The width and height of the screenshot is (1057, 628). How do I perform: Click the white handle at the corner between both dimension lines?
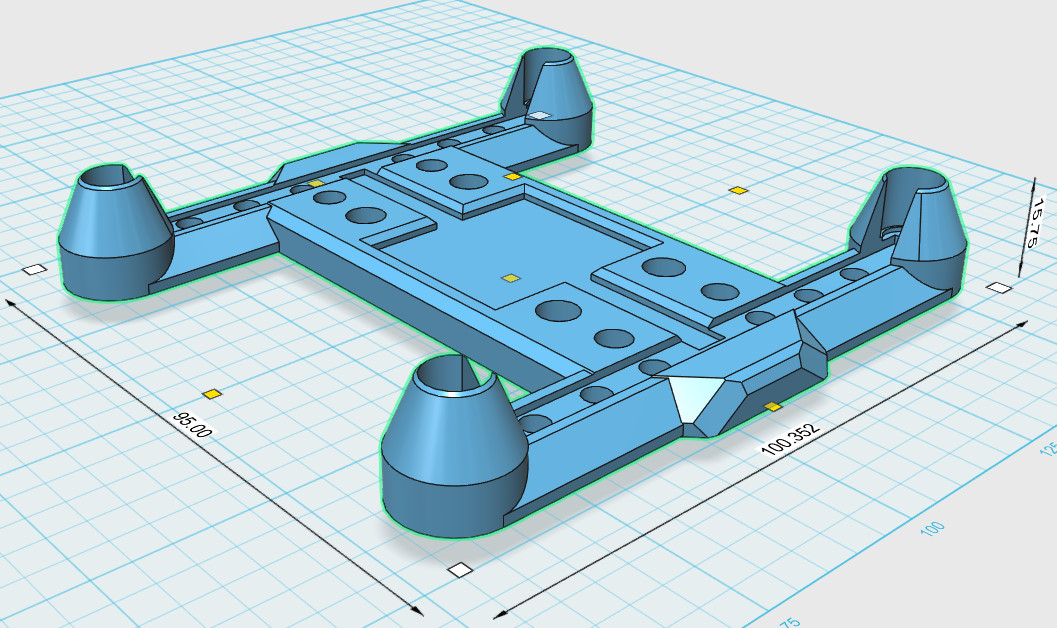tap(460, 570)
